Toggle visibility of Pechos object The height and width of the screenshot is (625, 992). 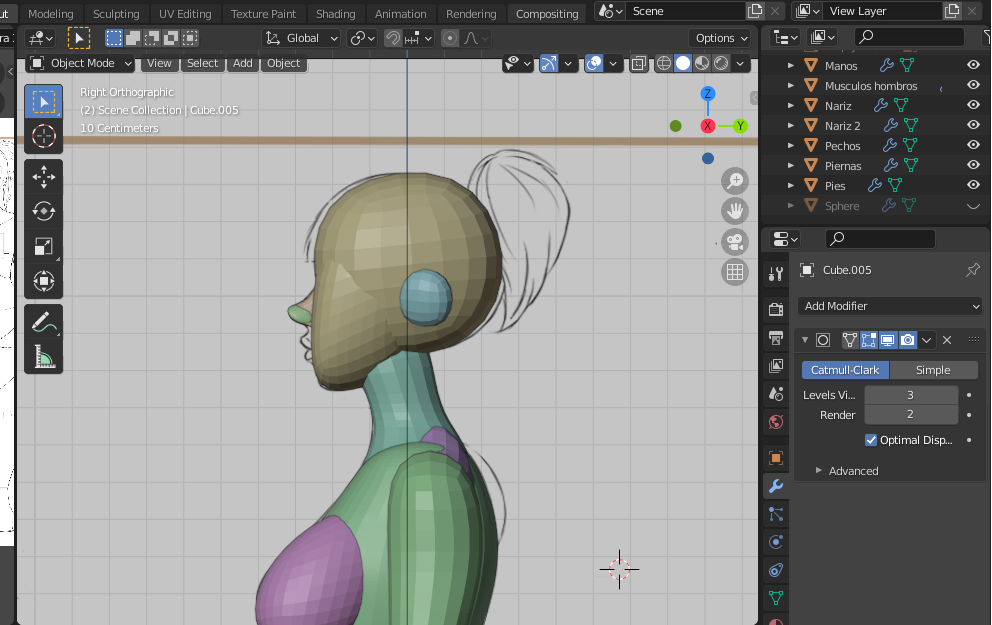click(973, 146)
